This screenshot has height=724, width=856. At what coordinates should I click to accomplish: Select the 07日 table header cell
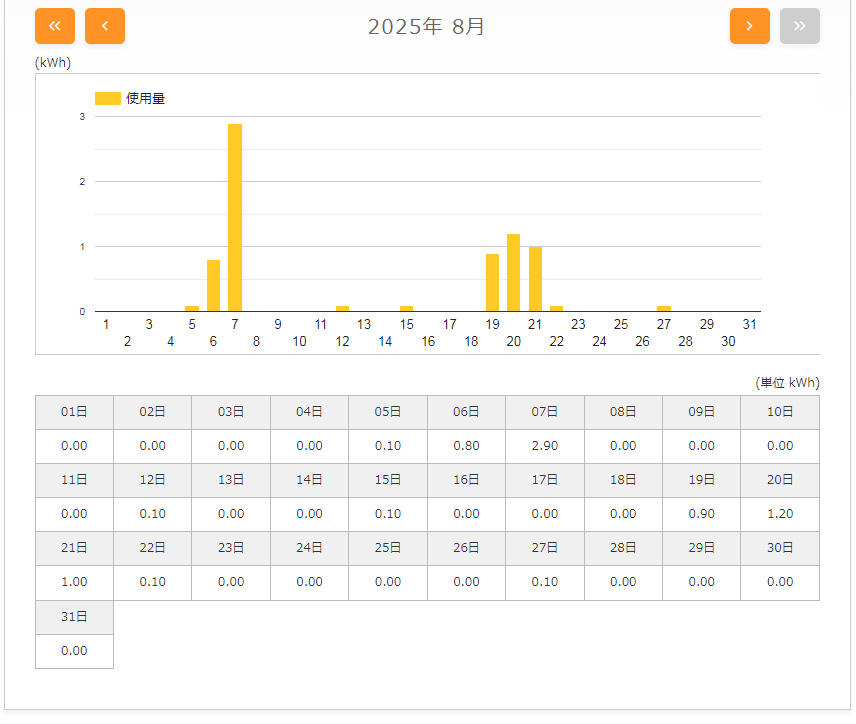tap(545, 412)
